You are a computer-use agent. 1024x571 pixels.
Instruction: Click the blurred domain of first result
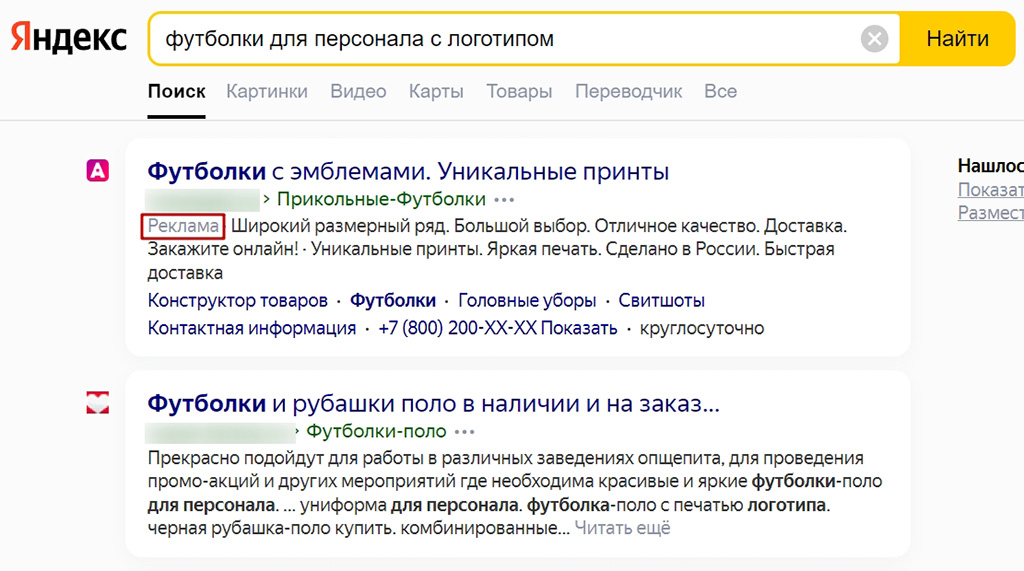202,199
